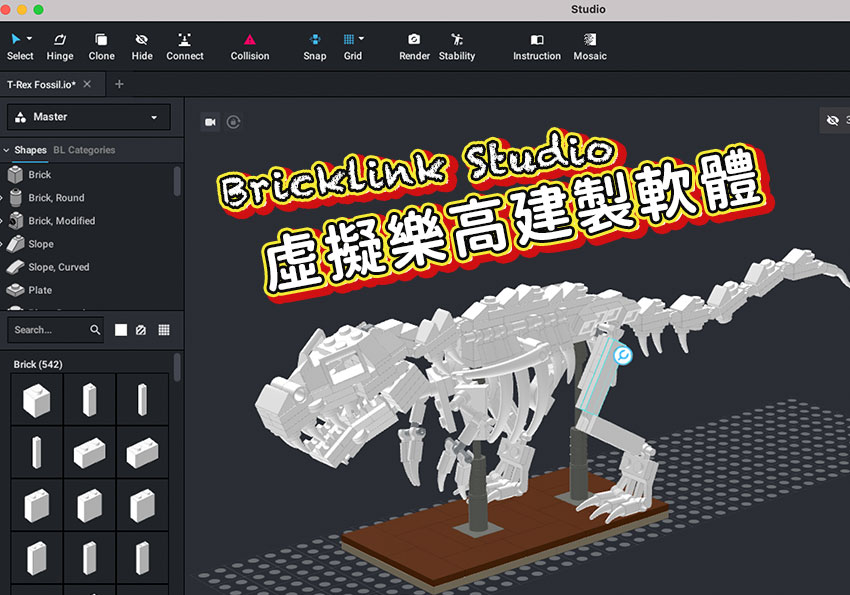Switch to BL Categories view
Viewport: 850px width, 595px height.
[84, 150]
